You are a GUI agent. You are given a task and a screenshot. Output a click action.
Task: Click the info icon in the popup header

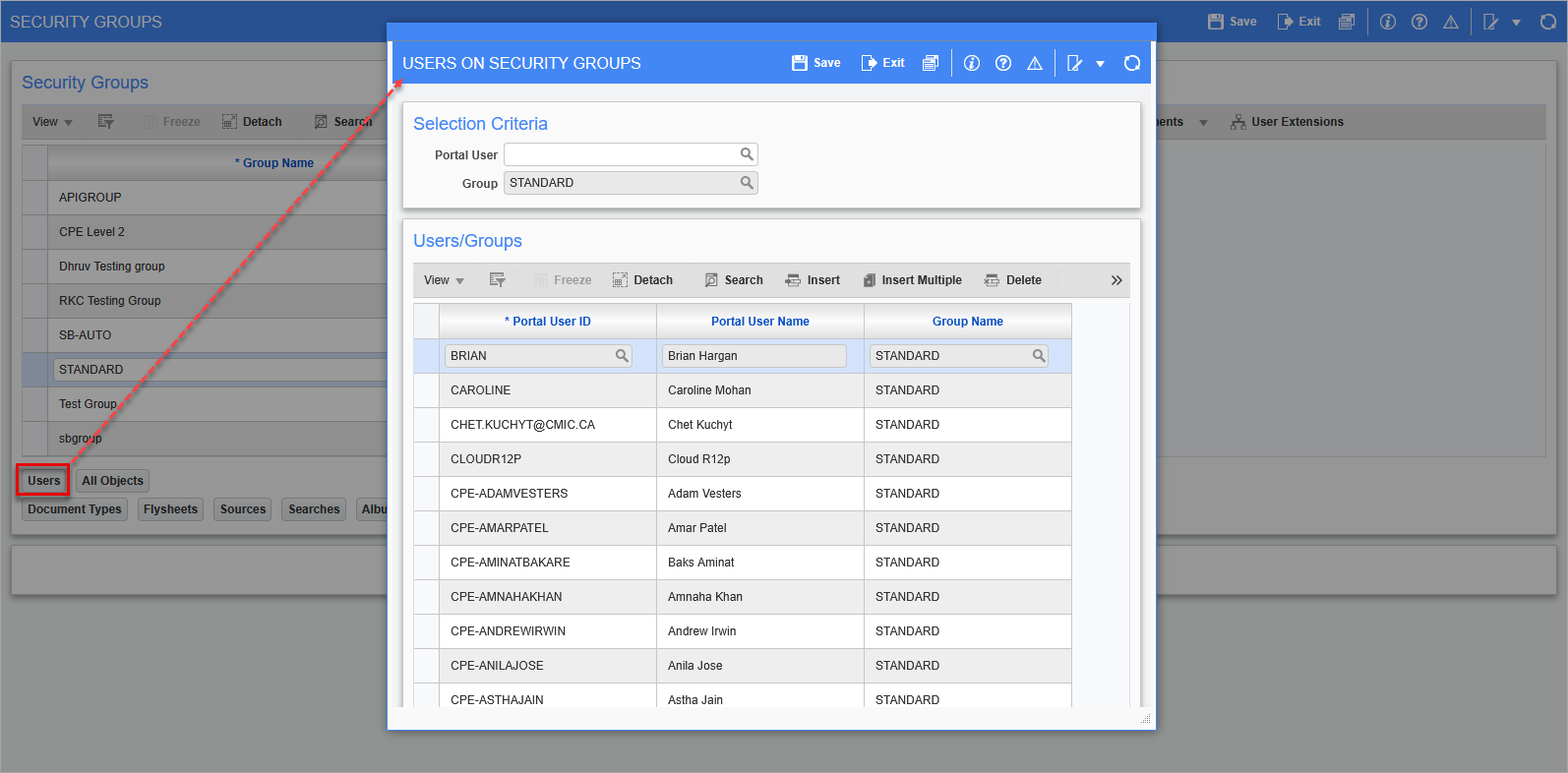(x=971, y=63)
